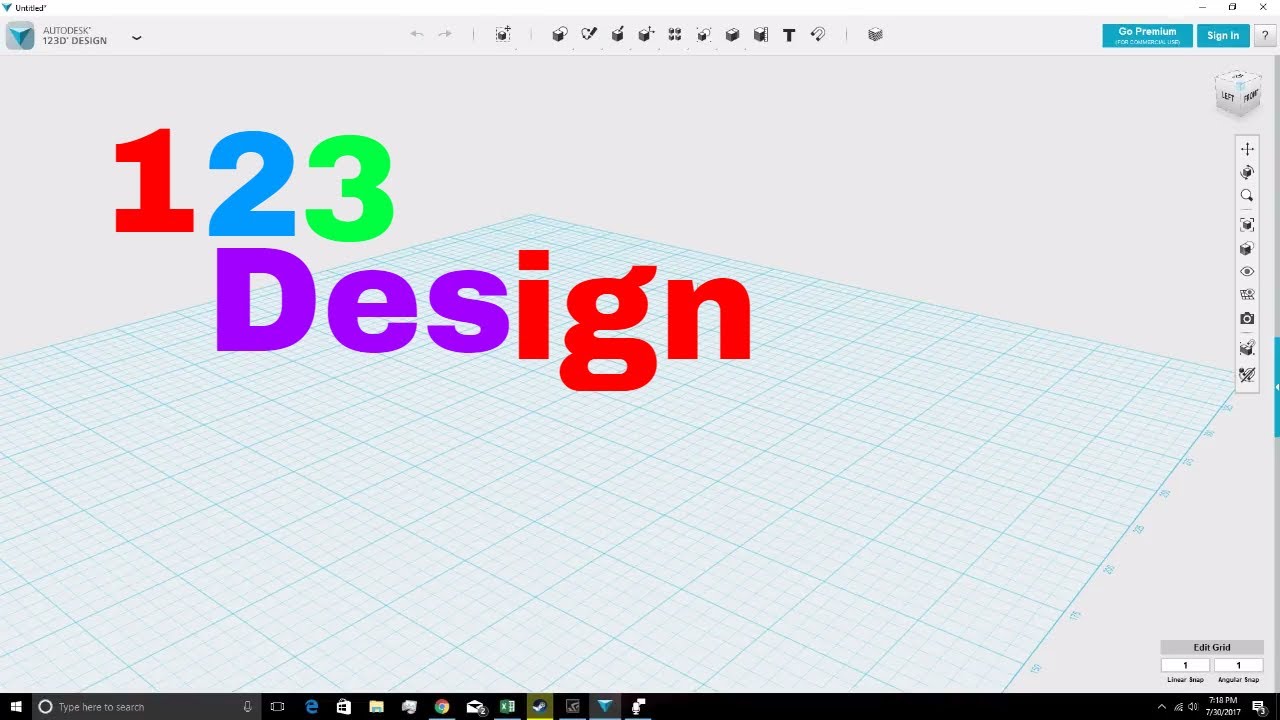
Task: Toggle the Snap magnet tool
Action: 818,34
